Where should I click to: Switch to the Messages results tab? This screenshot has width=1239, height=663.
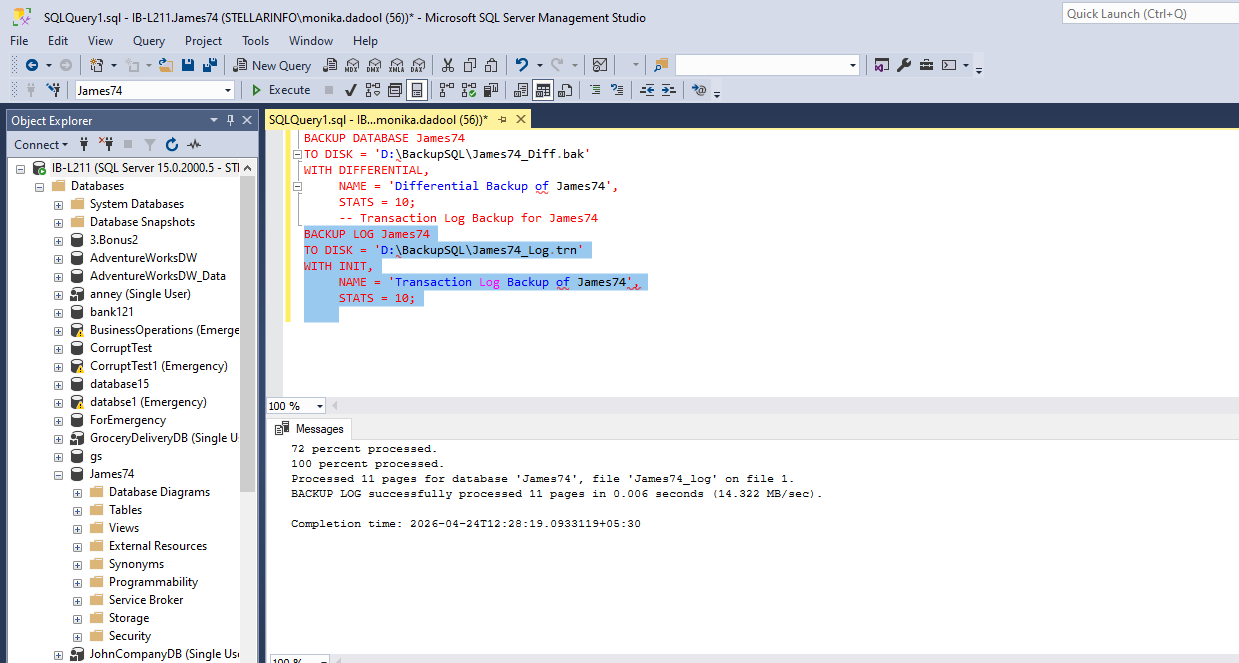click(x=309, y=428)
